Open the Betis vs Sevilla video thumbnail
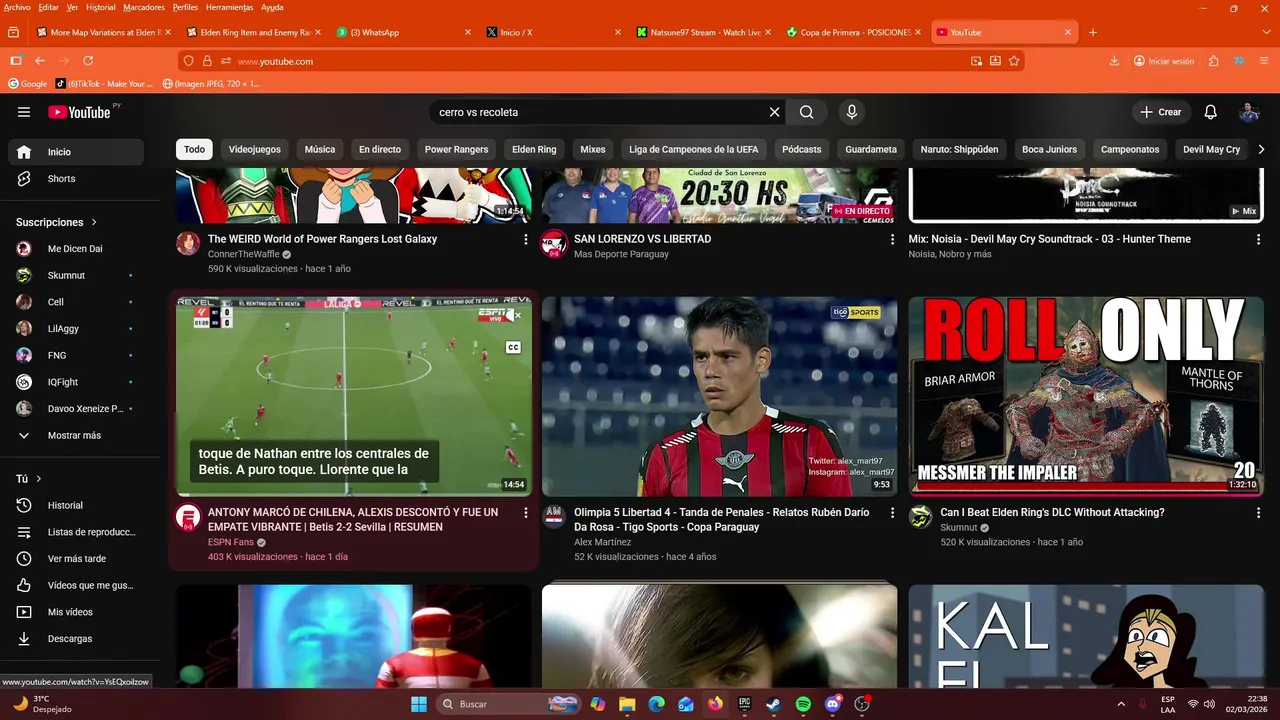This screenshot has width=1280, height=720. tap(354, 396)
